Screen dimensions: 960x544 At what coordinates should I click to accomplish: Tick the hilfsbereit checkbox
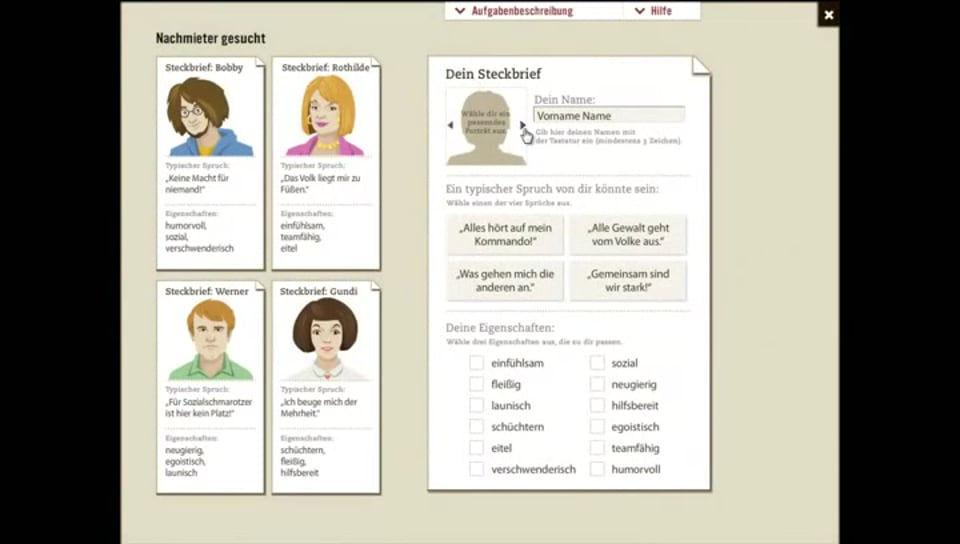pos(597,406)
